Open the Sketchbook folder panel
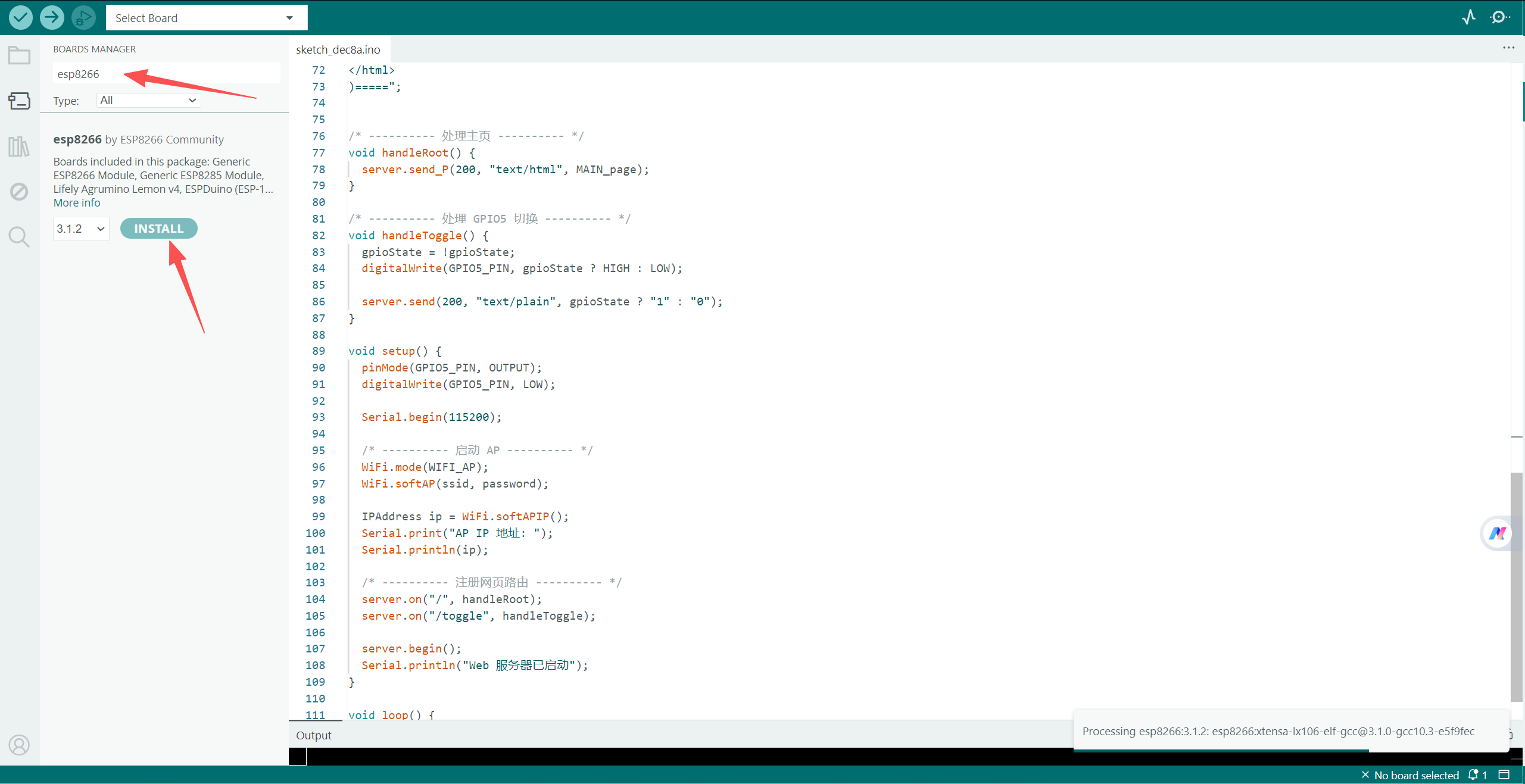The image size is (1525, 784). point(19,55)
